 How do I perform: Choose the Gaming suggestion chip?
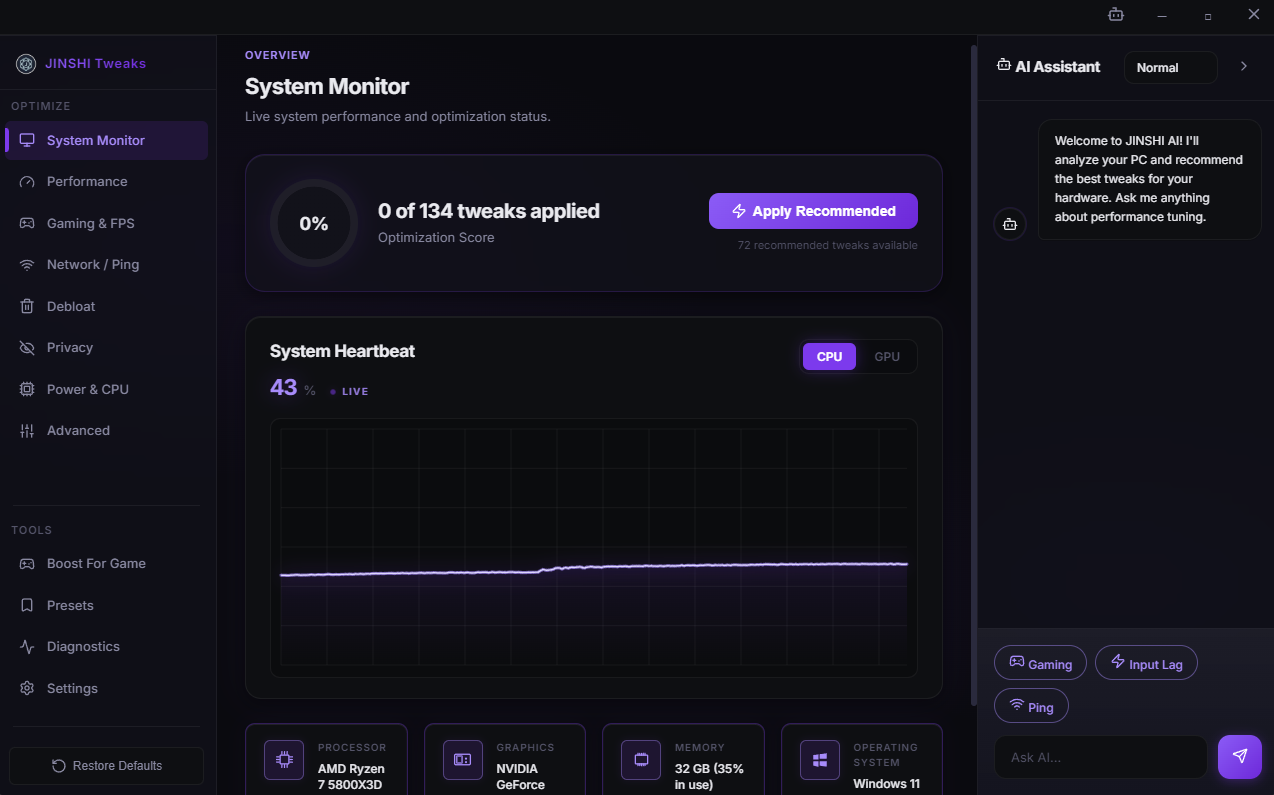pos(1040,663)
